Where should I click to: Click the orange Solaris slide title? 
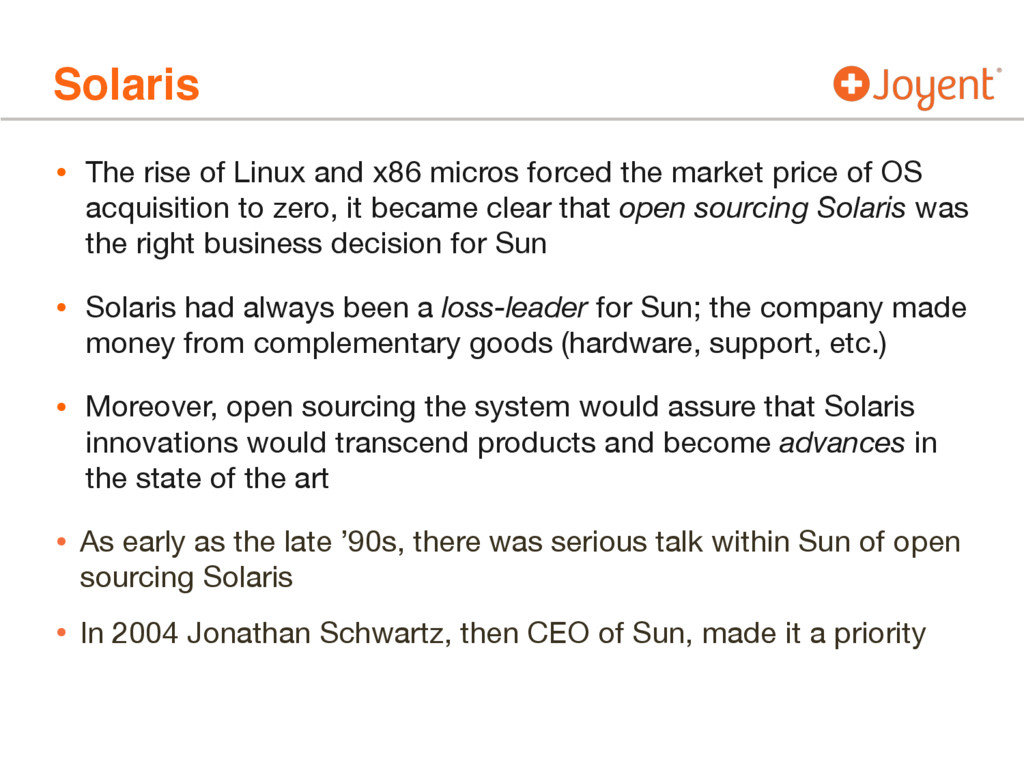pos(126,85)
